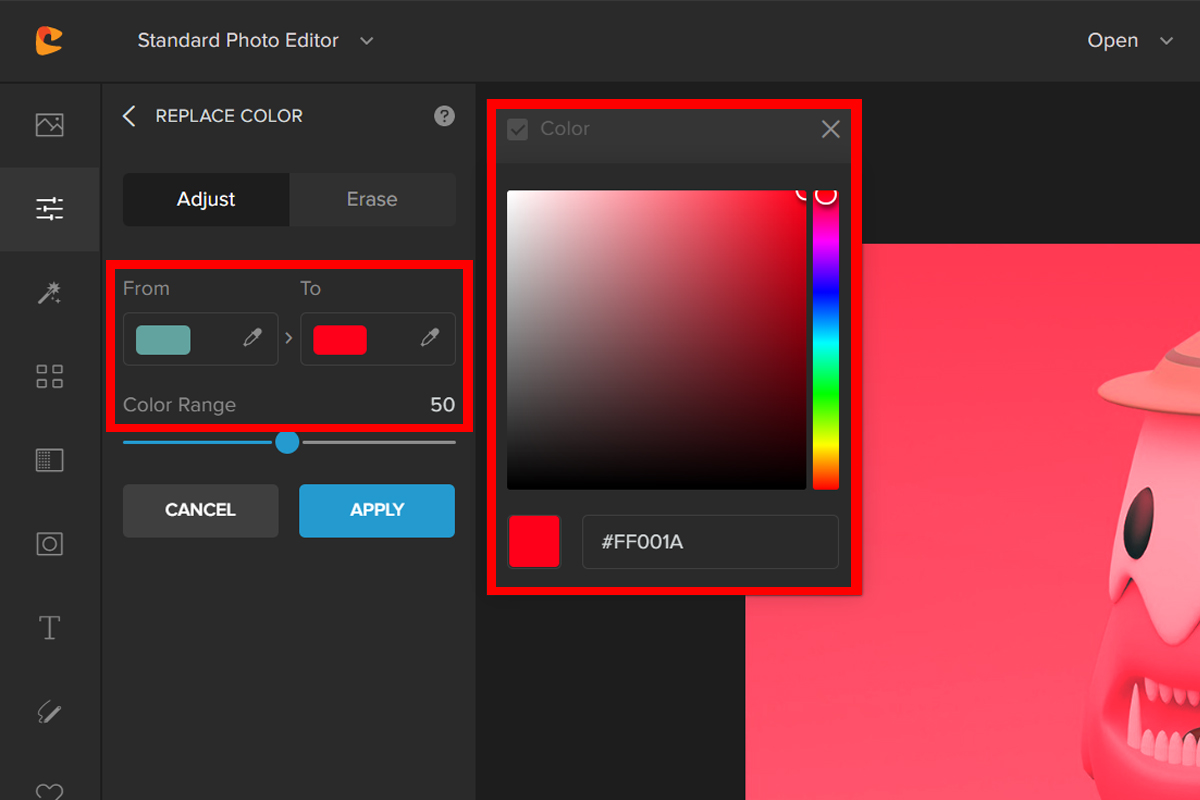Select the Edit adjustments sliders icon
The height and width of the screenshot is (800, 1200).
tap(49, 209)
